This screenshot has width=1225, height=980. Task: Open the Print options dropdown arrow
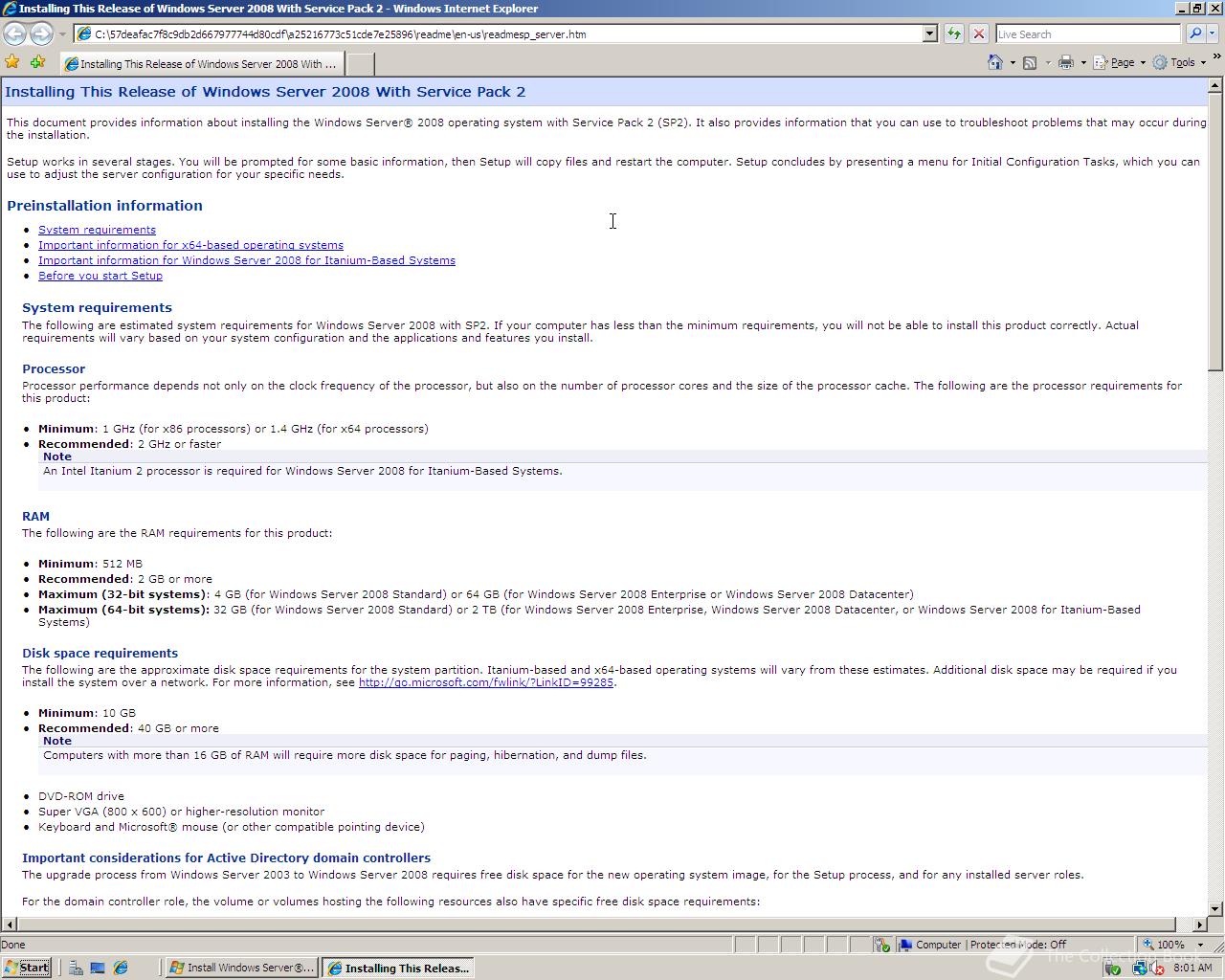(x=1083, y=62)
